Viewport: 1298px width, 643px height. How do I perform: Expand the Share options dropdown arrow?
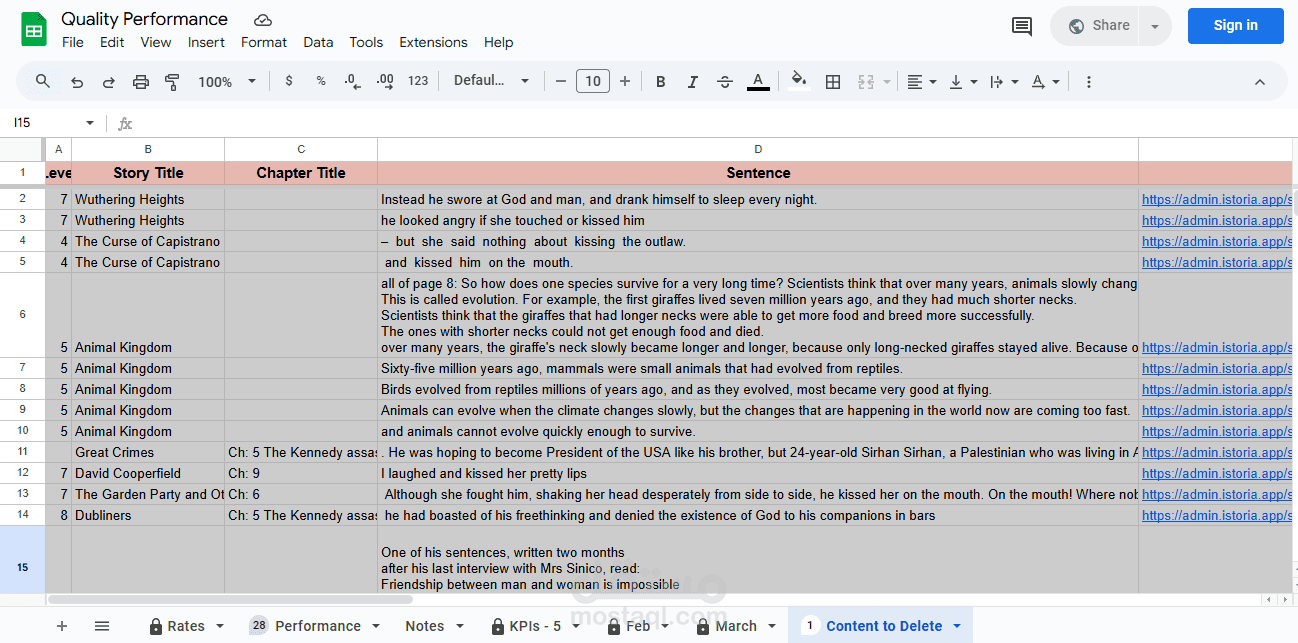1155,26
